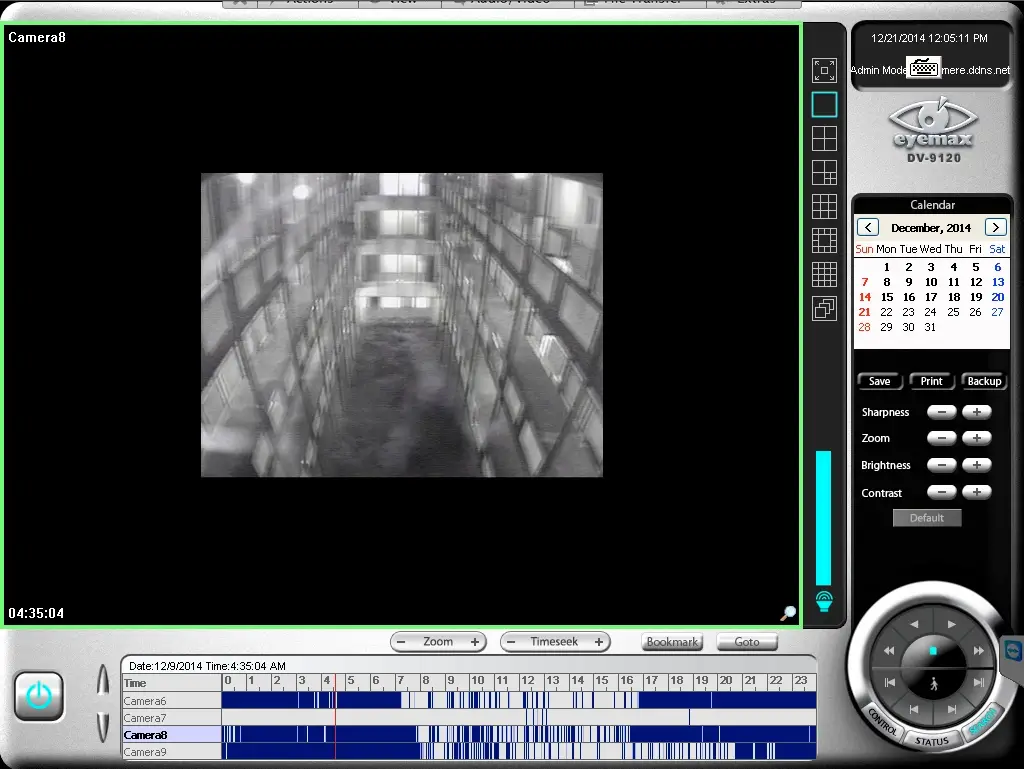Switch to the STATUS tab
Screen dimensions: 1024x769
point(932,741)
